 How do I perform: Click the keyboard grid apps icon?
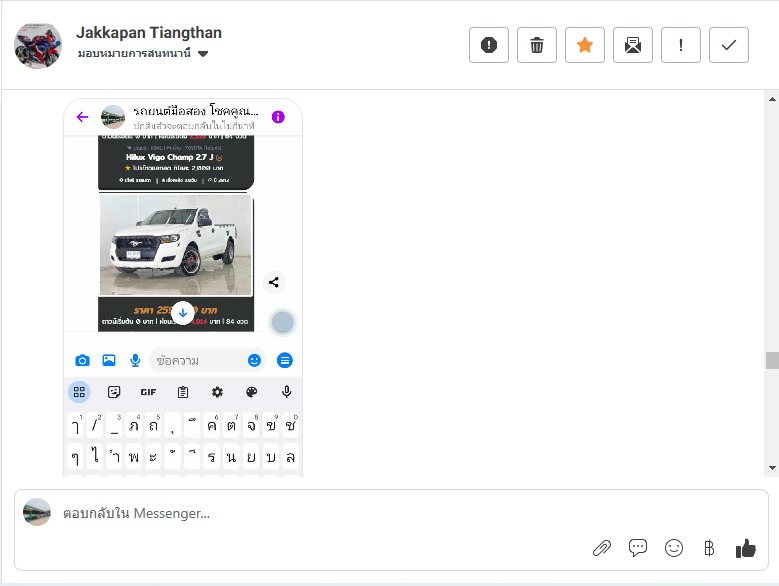pyautogui.click(x=79, y=392)
